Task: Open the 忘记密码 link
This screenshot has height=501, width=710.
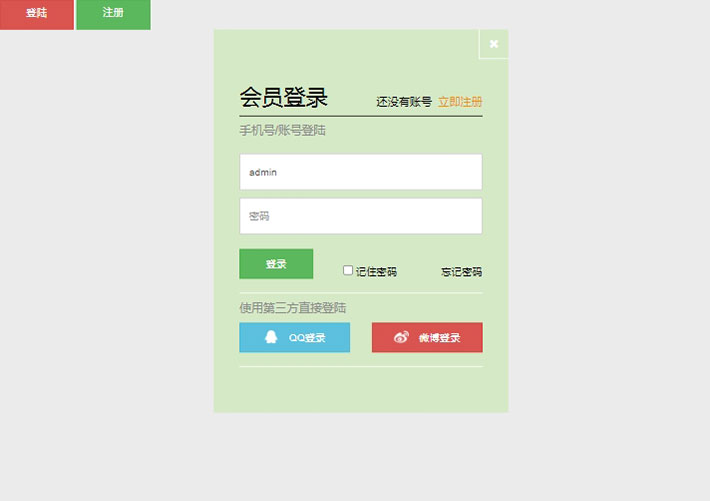Action: (x=461, y=272)
